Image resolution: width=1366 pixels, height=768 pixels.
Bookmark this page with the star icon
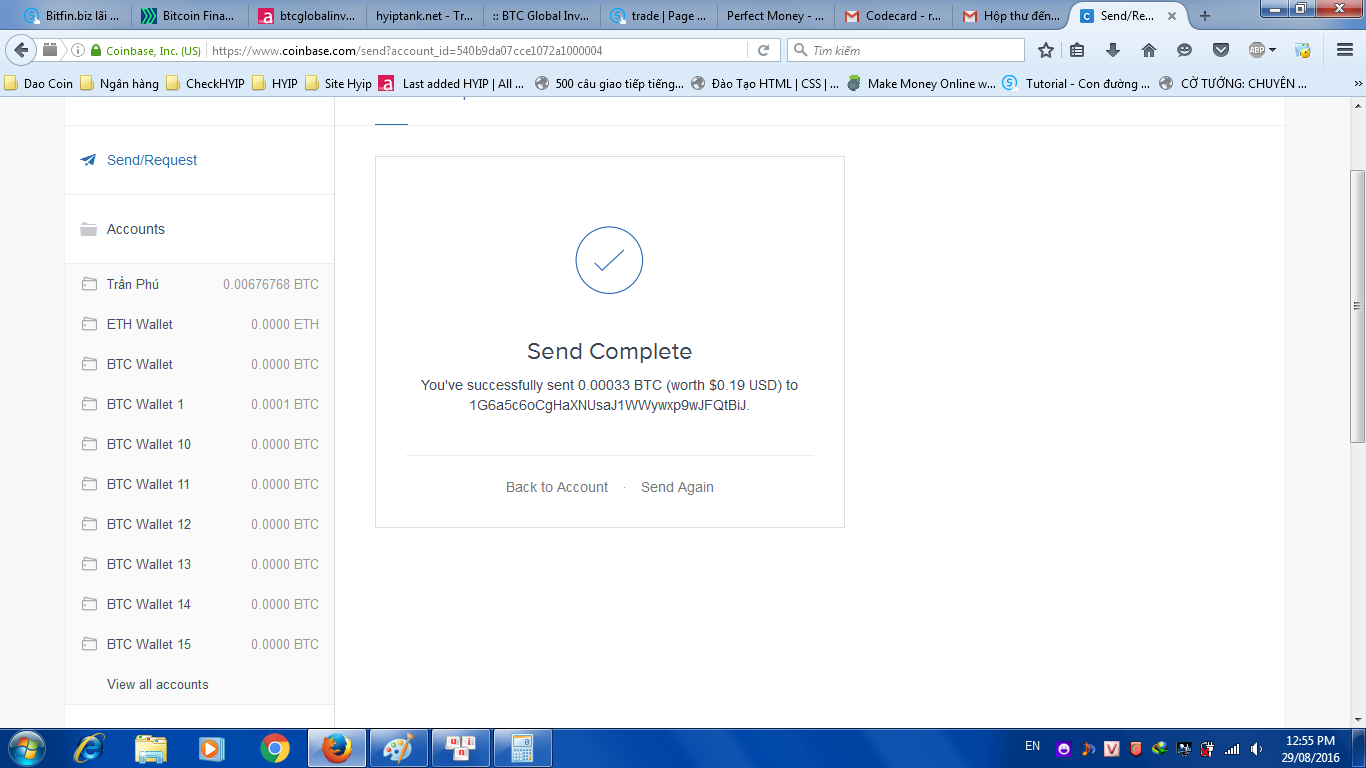click(1046, 50)
